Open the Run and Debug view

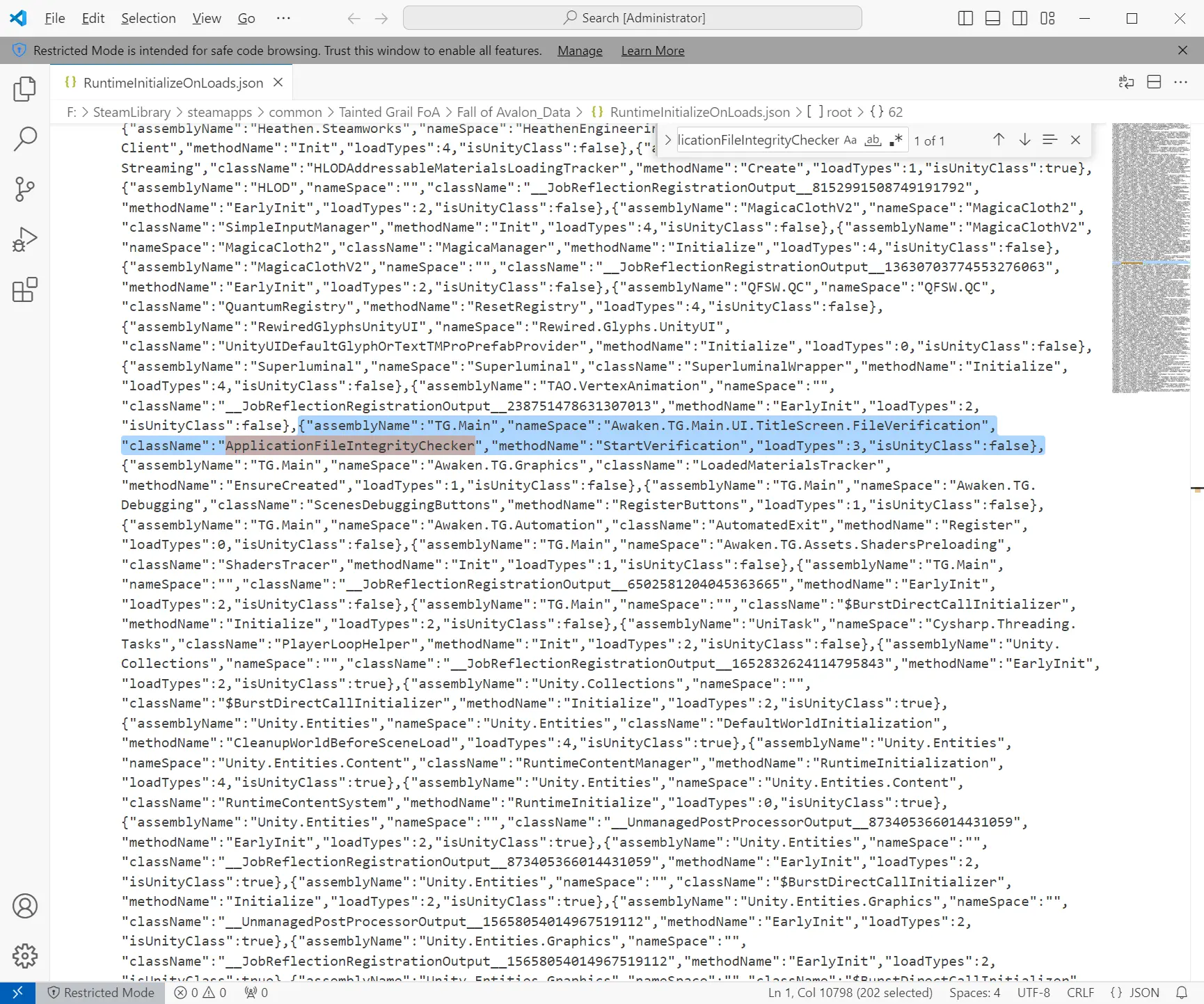[25, 239]
